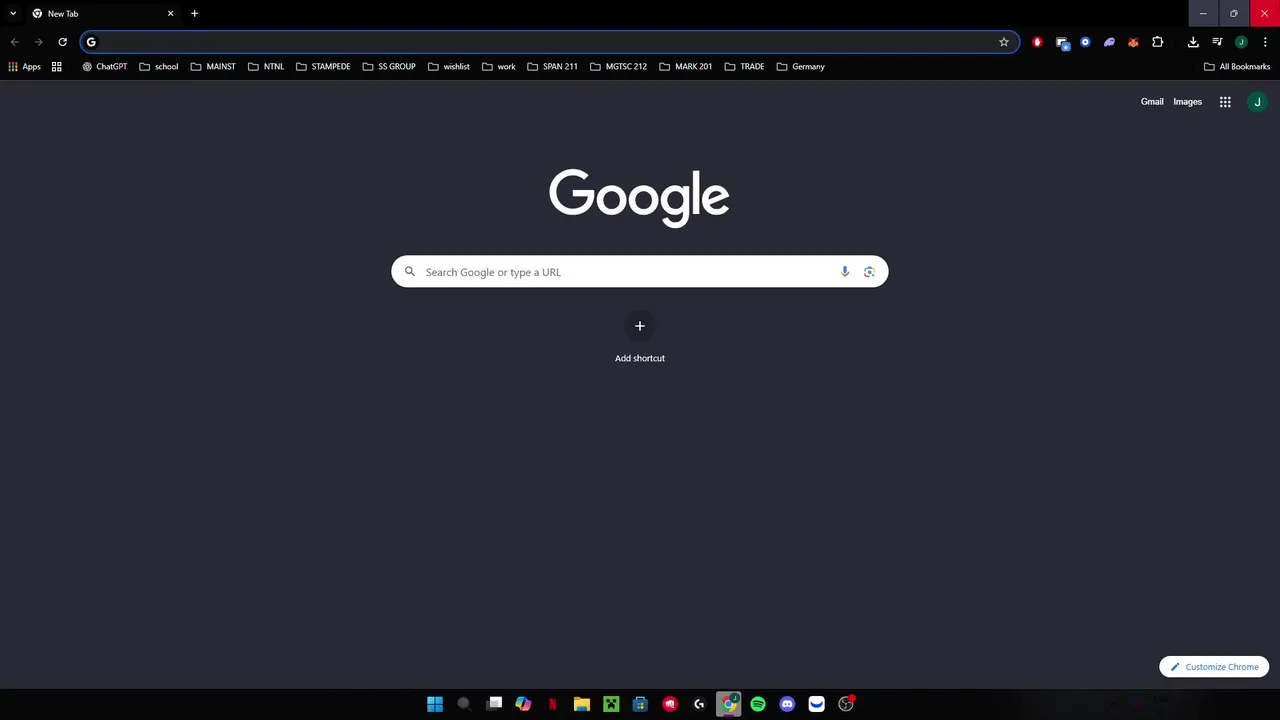Click the Chrome icon in the taskbar
Screen dimensions: 1280x720
coord(729,704)
